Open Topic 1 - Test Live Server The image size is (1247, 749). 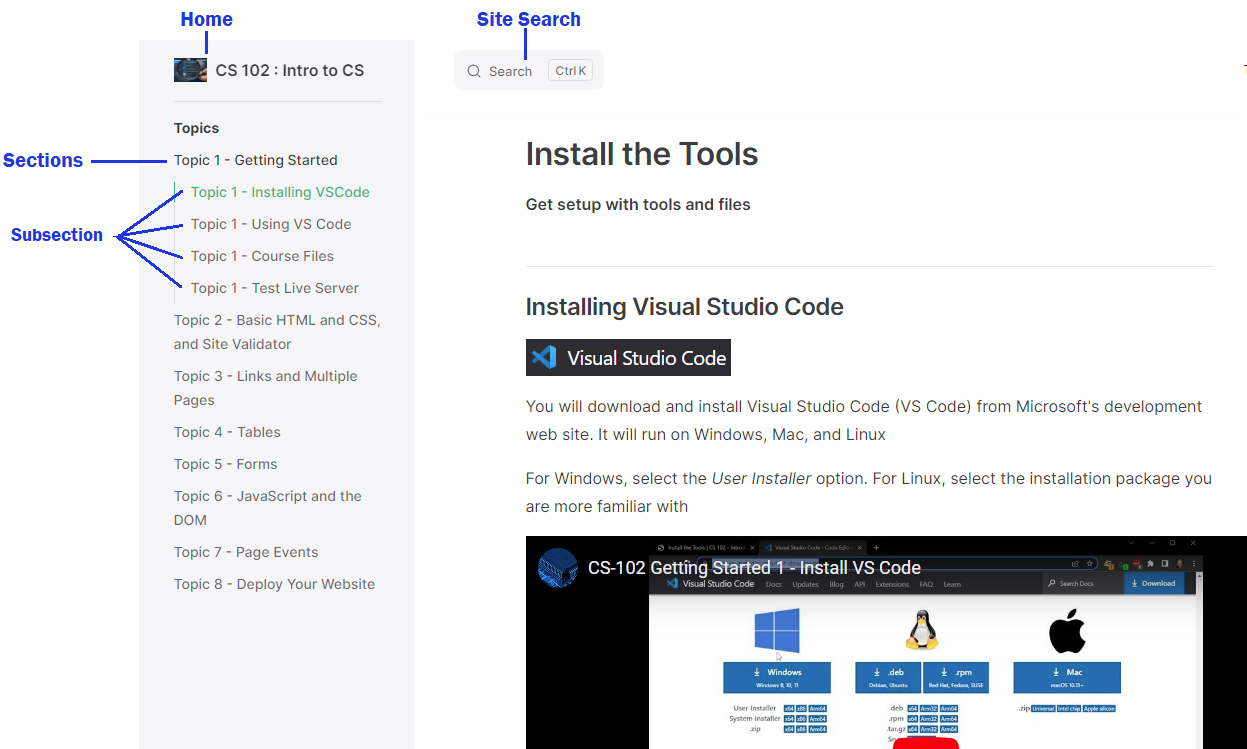pyautogui.click(x=275, y=288)
